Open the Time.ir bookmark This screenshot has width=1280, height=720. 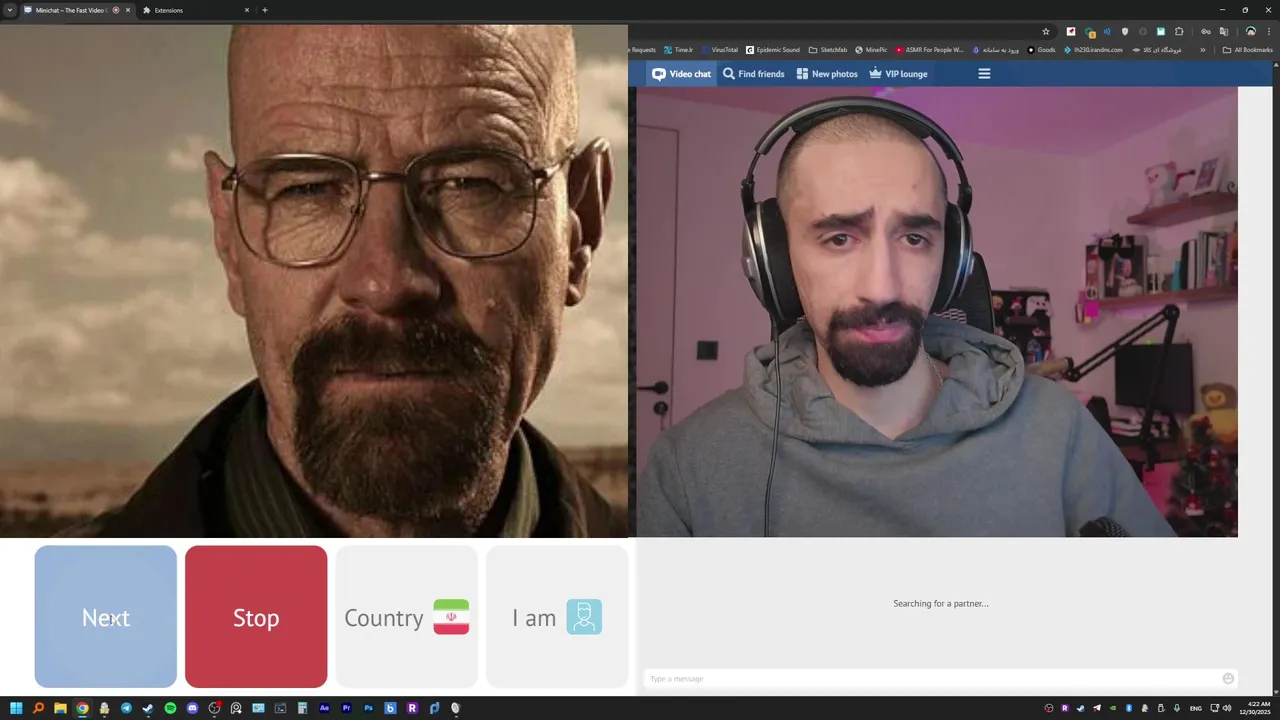click(x=678, y=50)
